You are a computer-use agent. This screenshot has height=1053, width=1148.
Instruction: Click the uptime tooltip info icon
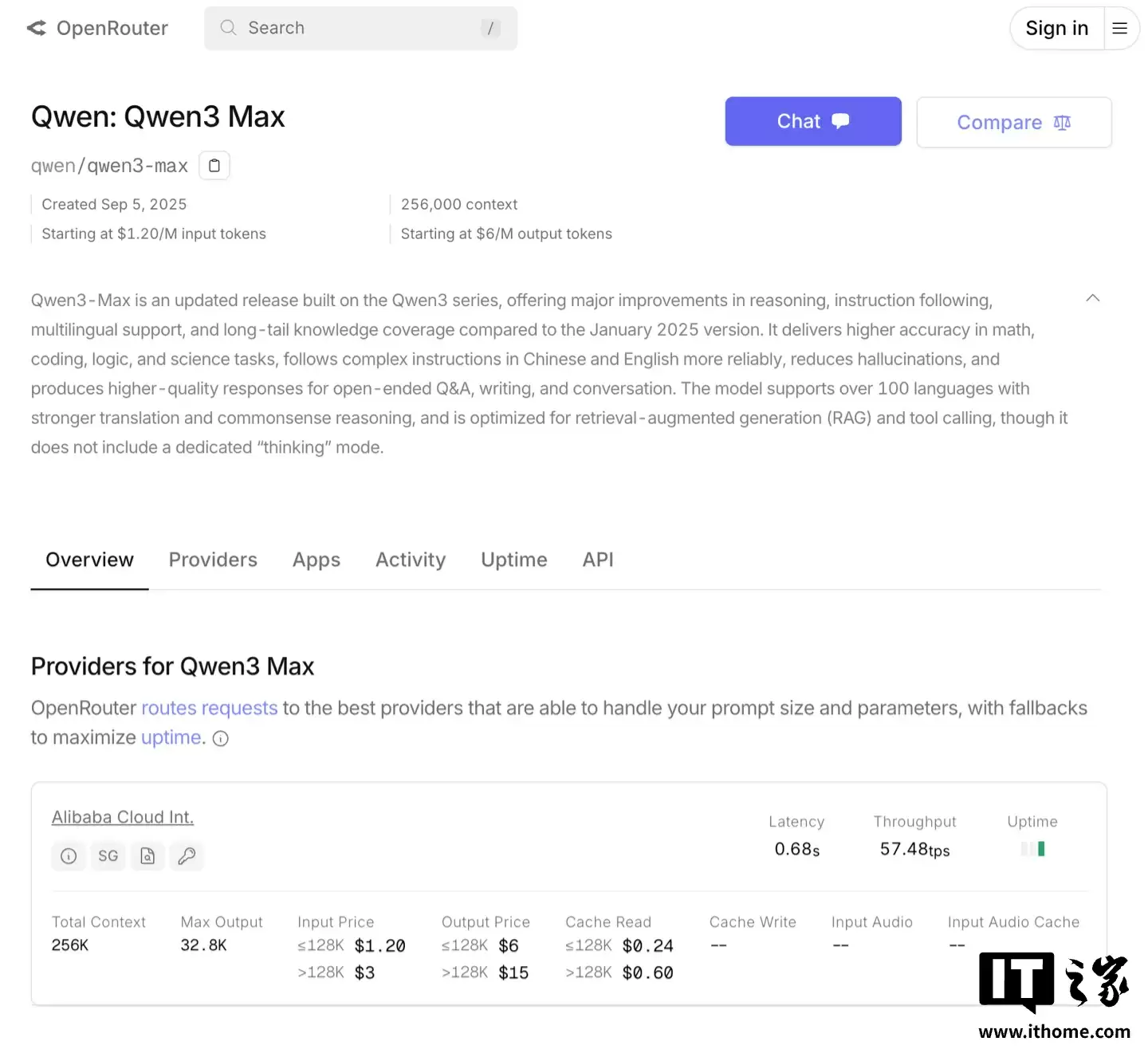click(220, 739)
